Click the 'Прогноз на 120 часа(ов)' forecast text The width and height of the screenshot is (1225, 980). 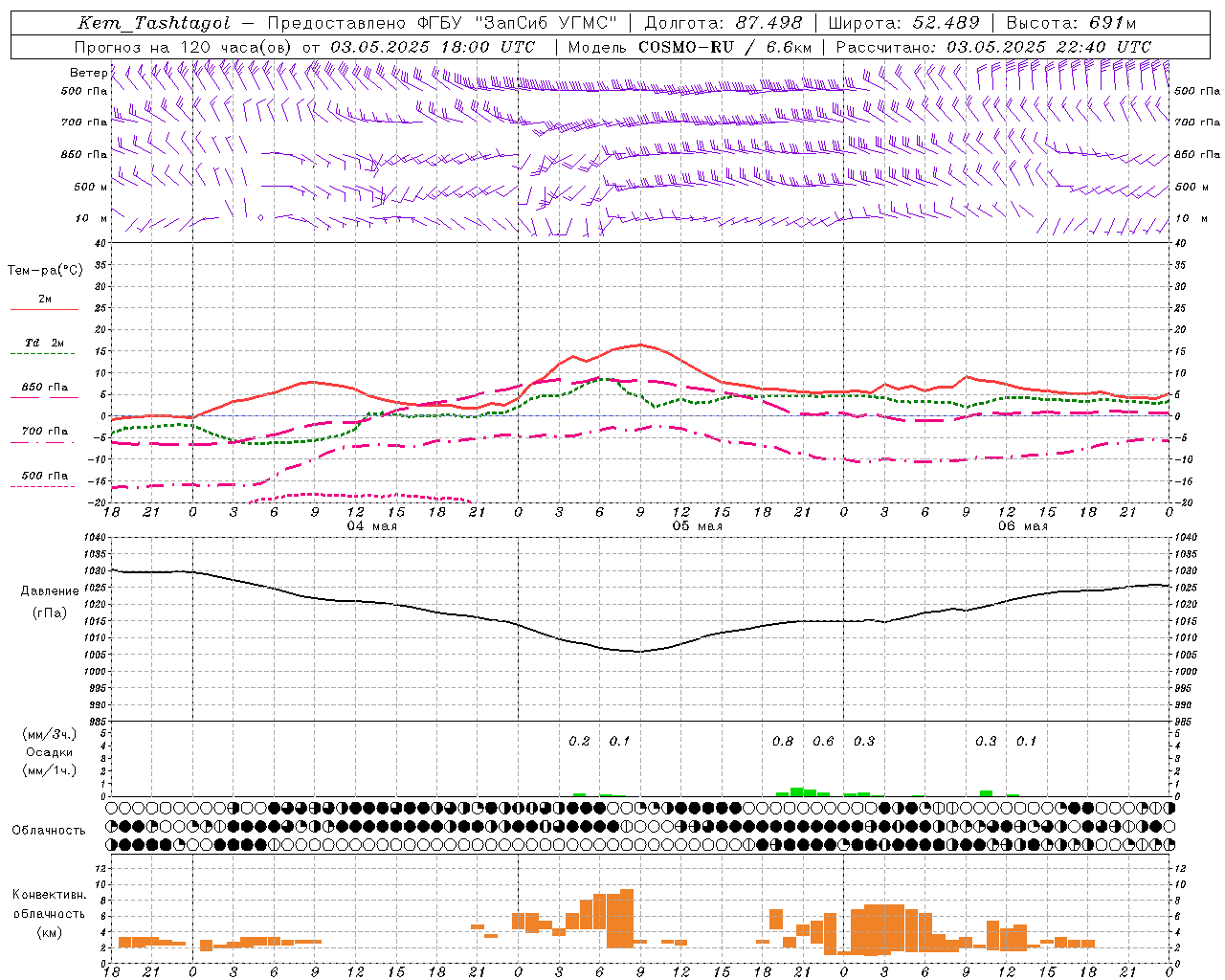tap(185, 47)
